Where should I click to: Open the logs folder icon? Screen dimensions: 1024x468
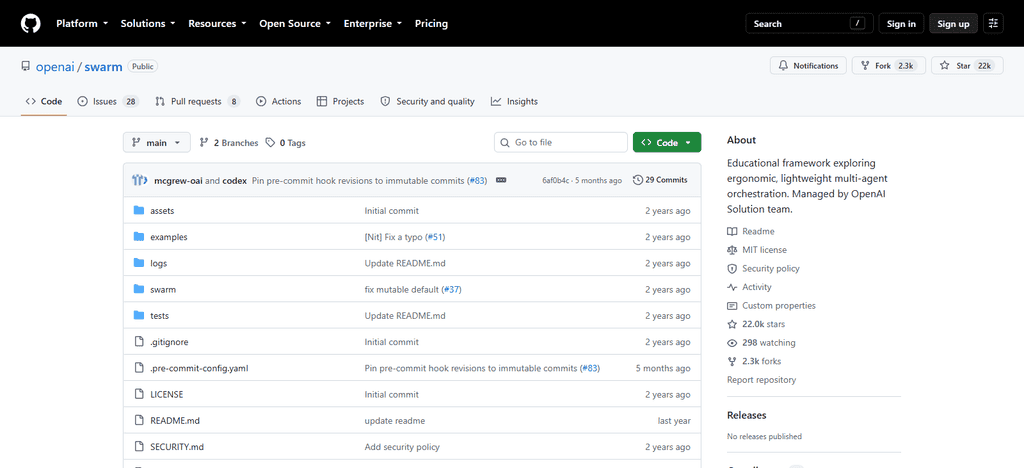138,262
